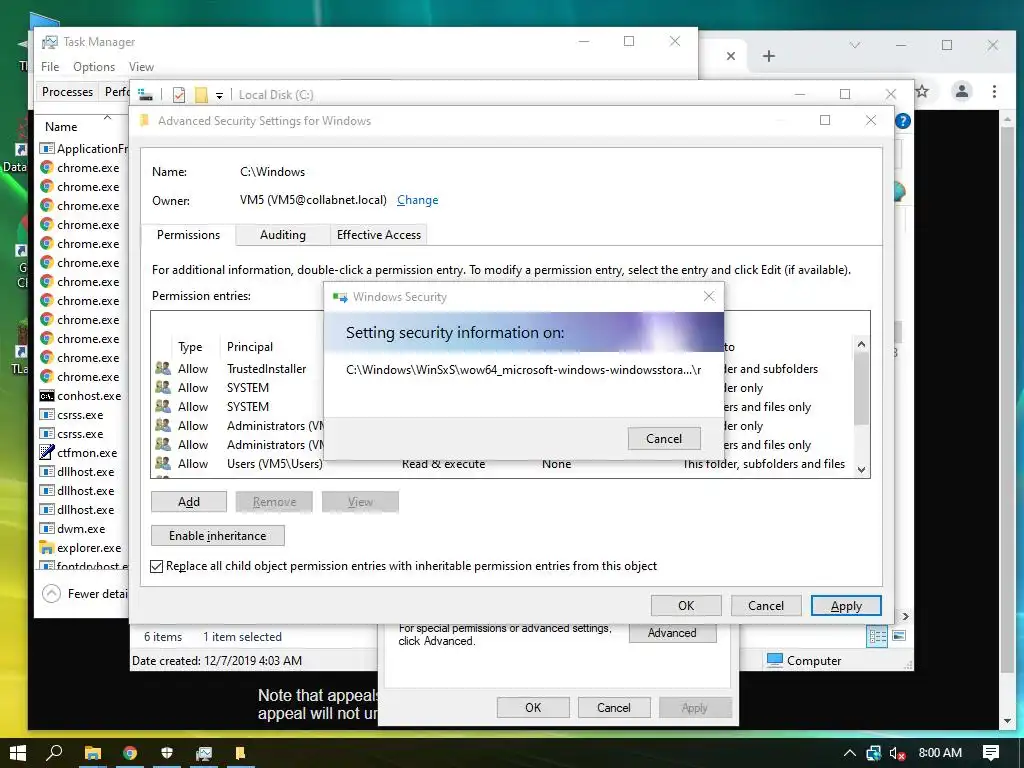This screenshot has height=768, width=1024.
Task: Click the explorer.exe folder icon
Action: click(x=46, y=547)
